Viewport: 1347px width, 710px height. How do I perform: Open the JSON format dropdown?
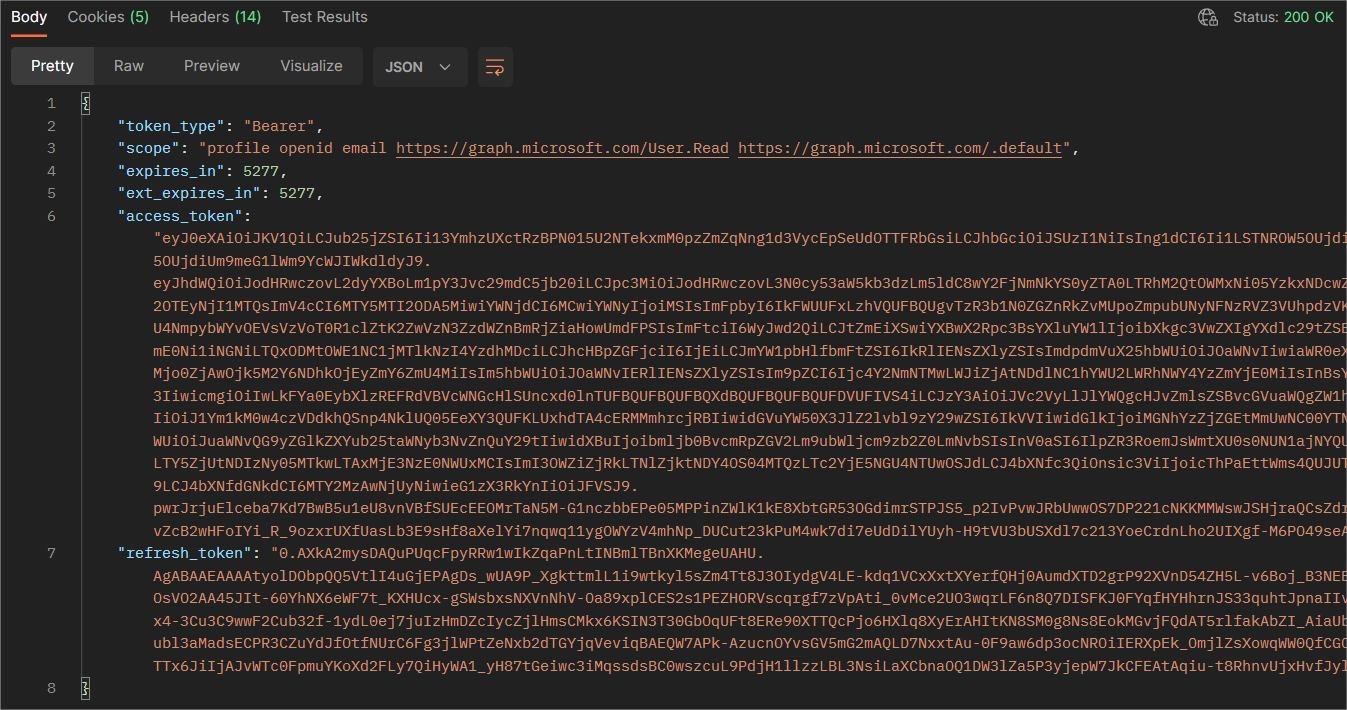coord(418,67)
